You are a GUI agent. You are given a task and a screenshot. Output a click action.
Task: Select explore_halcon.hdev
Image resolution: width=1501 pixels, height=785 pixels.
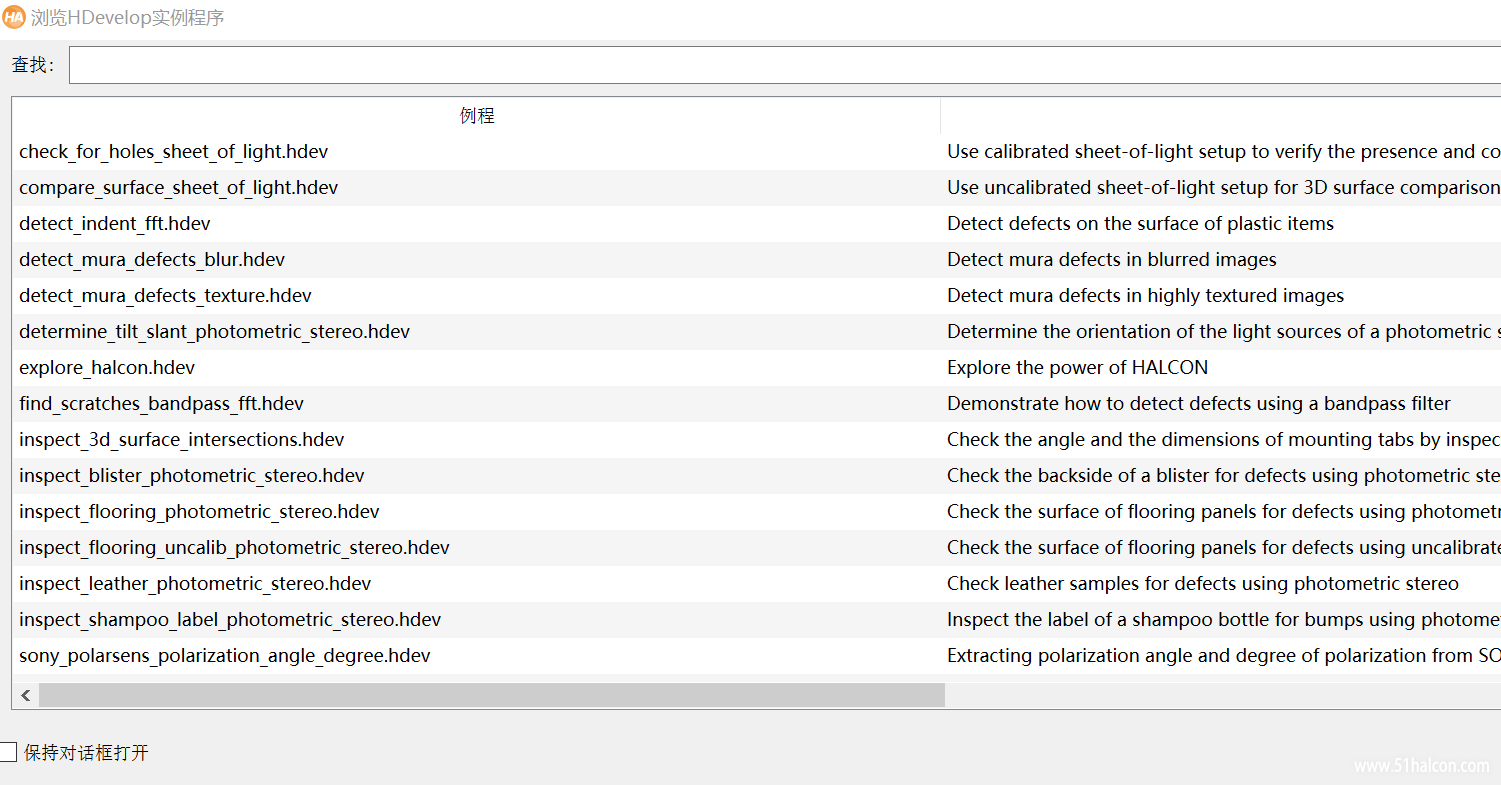click(x=107, y=368)
